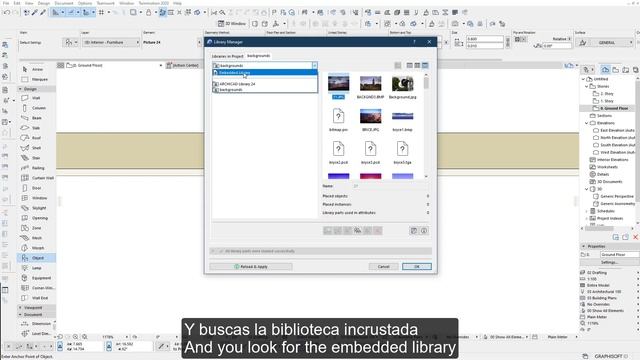Click Reload & Apply button
Viewport: 640px width, 360px height.
pos(251,267)
